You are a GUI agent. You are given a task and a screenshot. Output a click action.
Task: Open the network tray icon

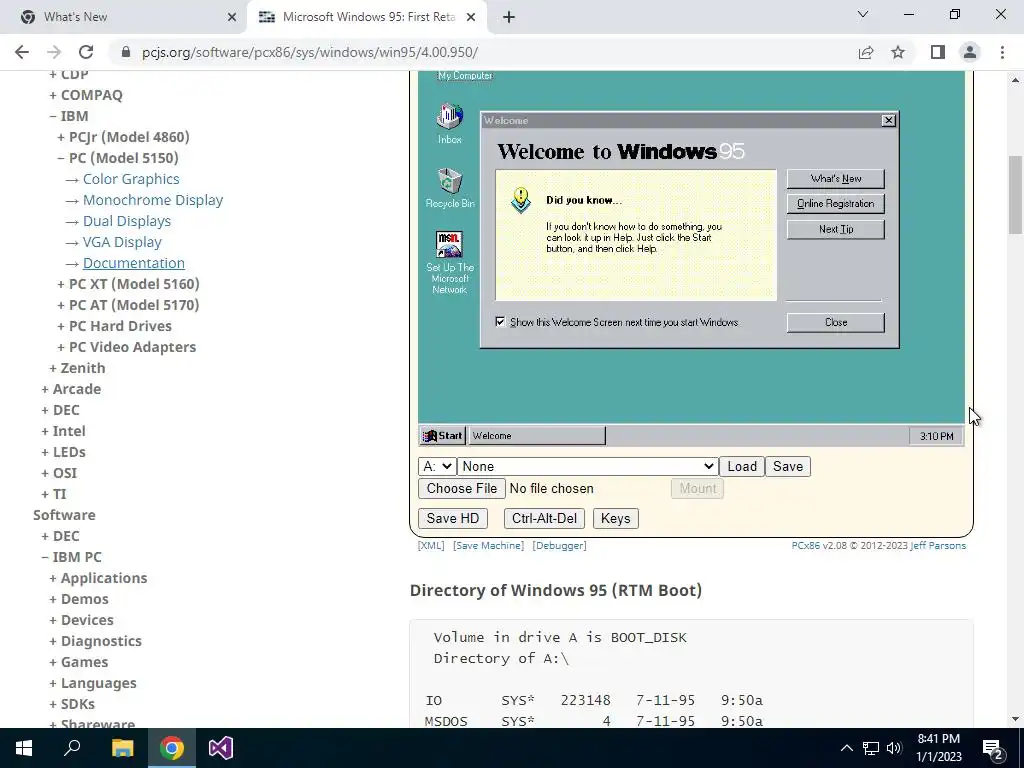(871, 748)
